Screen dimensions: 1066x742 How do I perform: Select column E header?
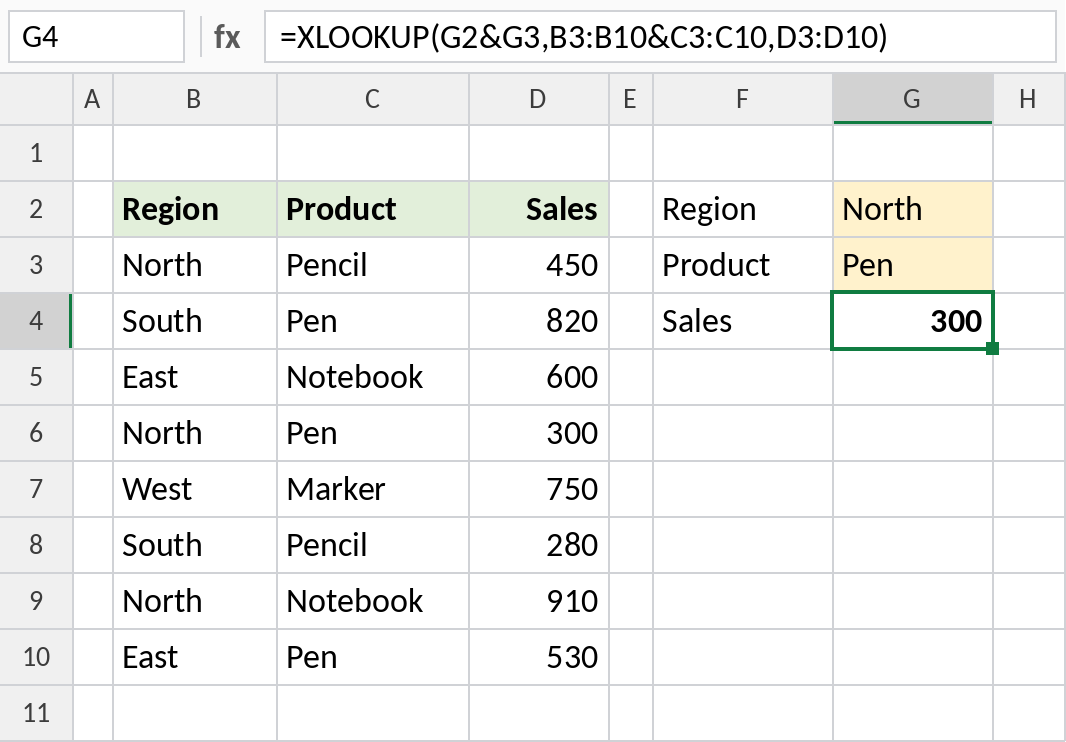630,99
